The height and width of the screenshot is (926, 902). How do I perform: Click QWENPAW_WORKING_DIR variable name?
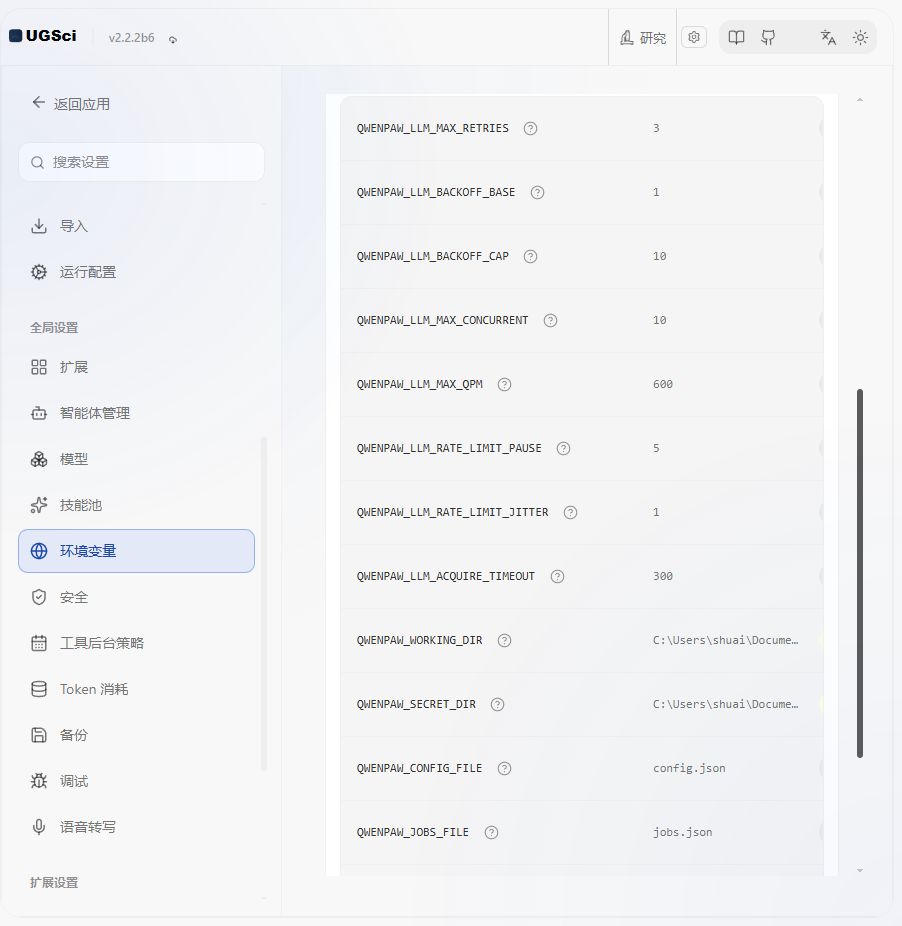pos(419,641)
